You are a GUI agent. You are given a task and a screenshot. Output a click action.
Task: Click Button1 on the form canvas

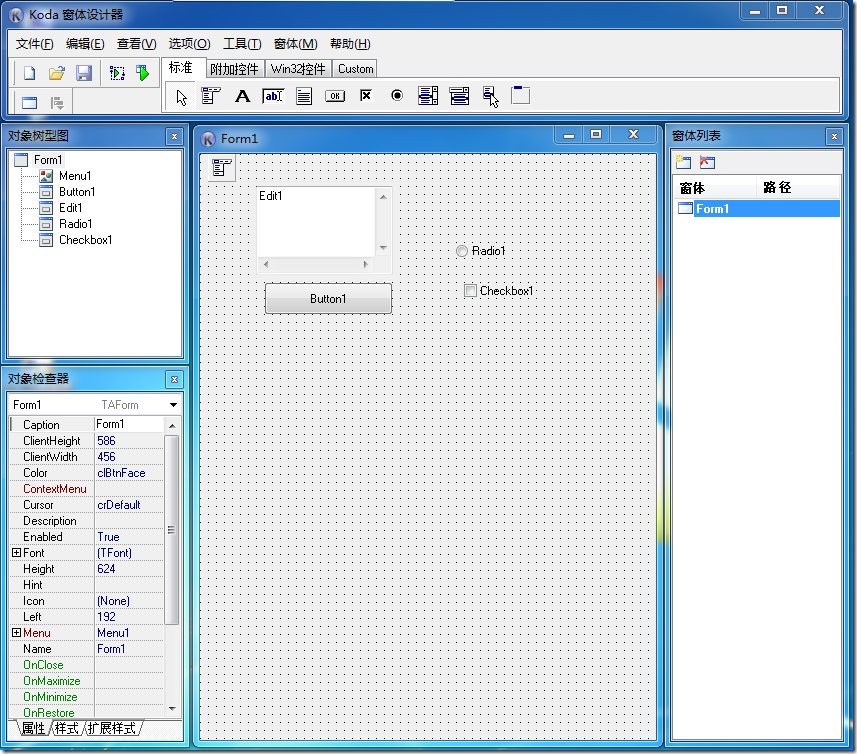[328, 298]
